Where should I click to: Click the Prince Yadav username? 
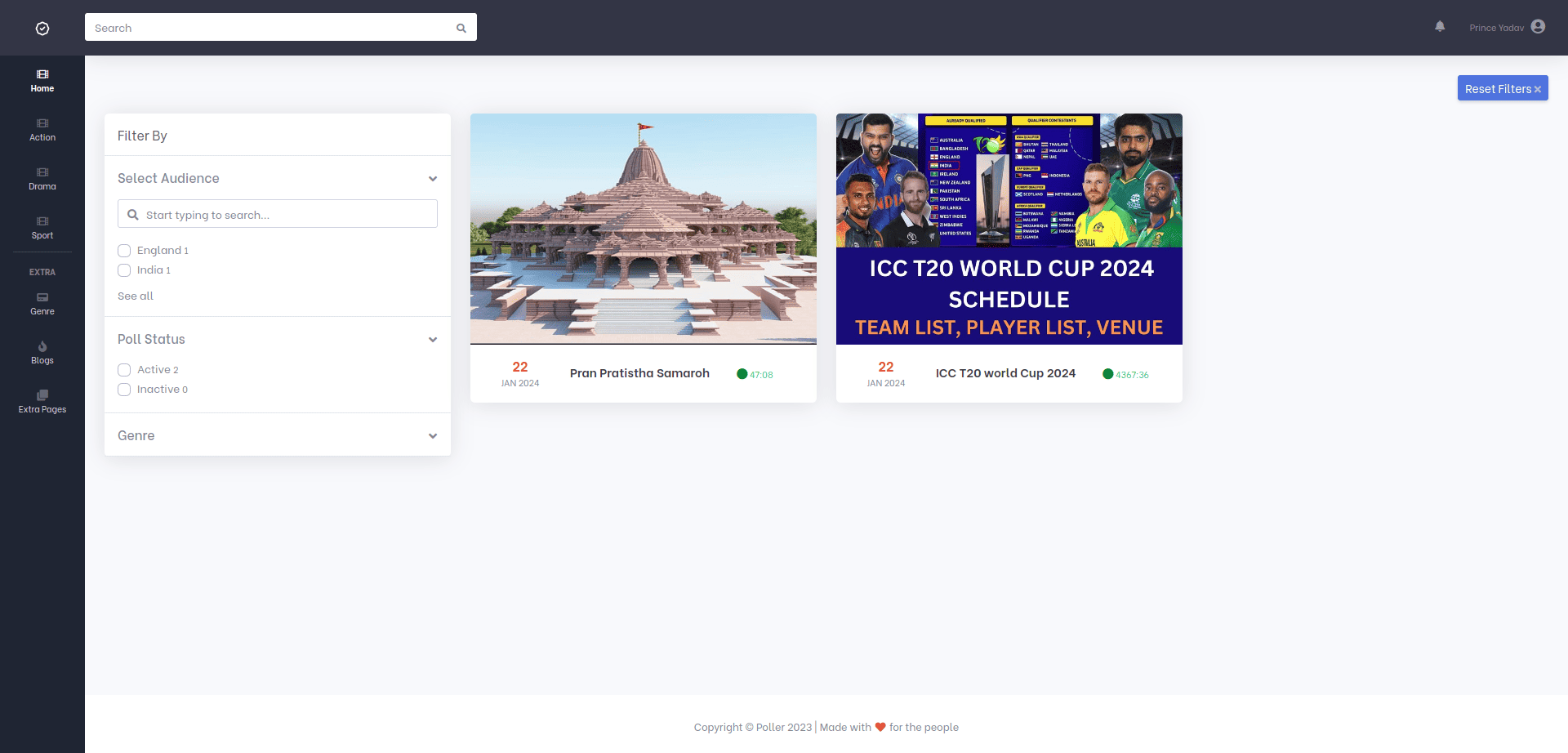1496,28
